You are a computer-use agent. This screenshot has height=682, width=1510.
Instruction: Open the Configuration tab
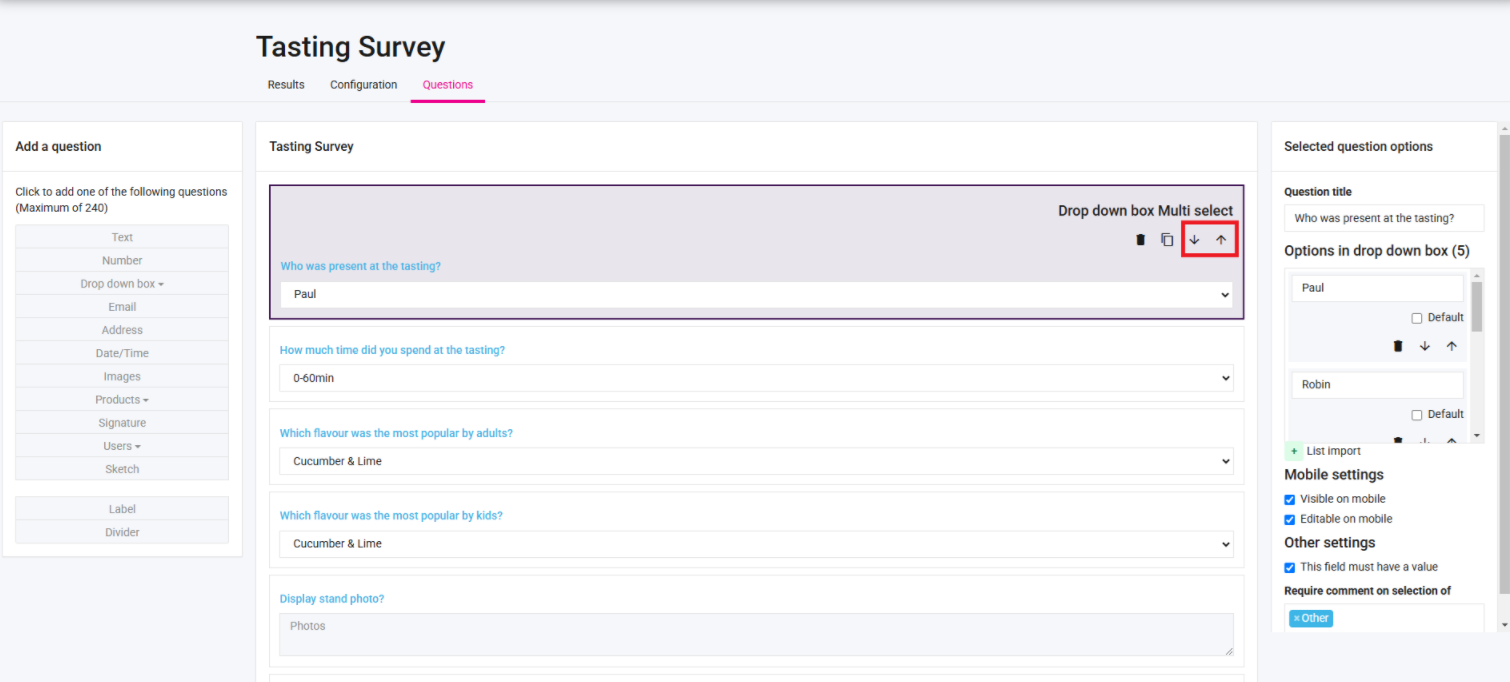[364, 85]
